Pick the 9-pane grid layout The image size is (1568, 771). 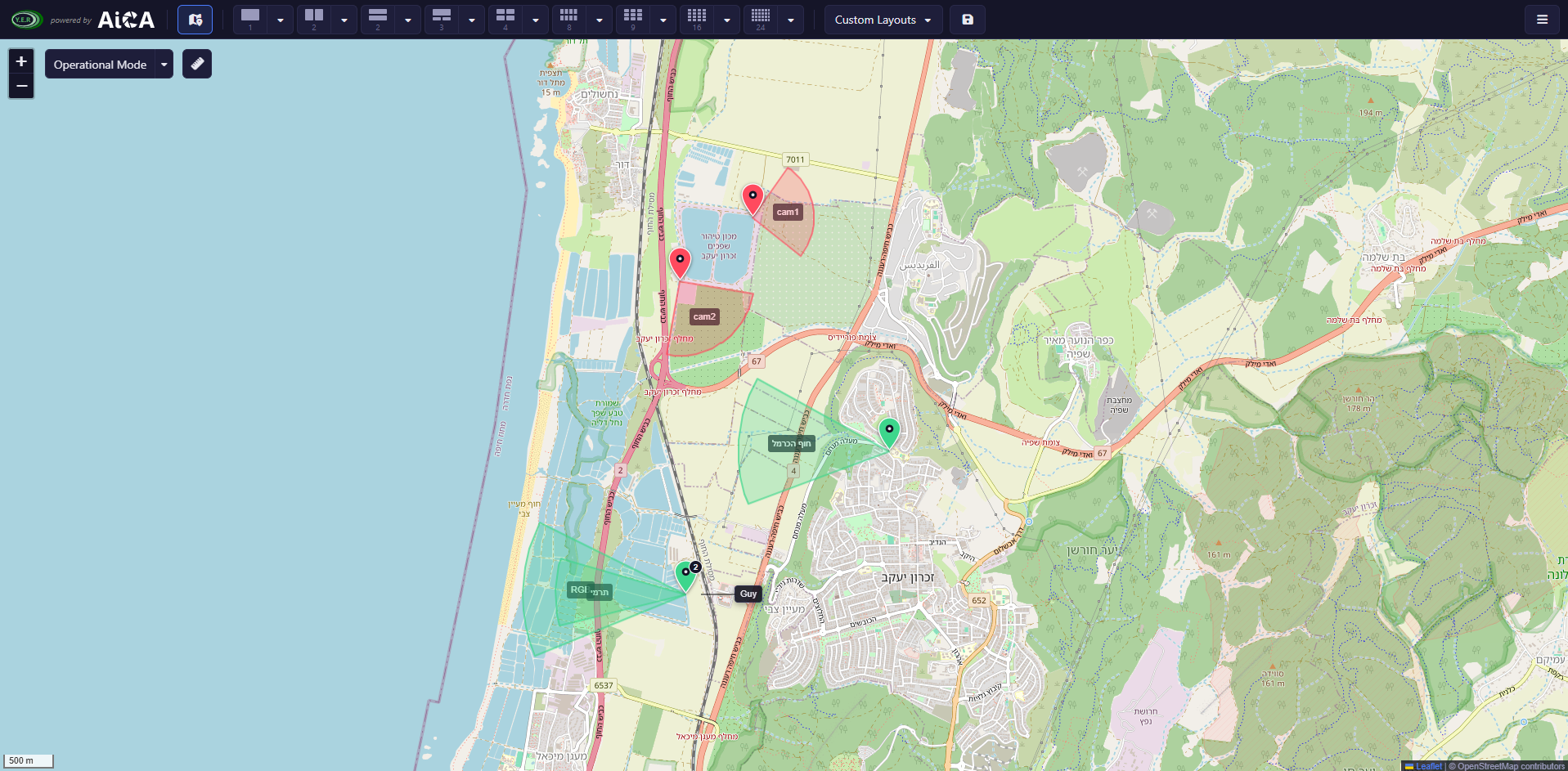633,20
